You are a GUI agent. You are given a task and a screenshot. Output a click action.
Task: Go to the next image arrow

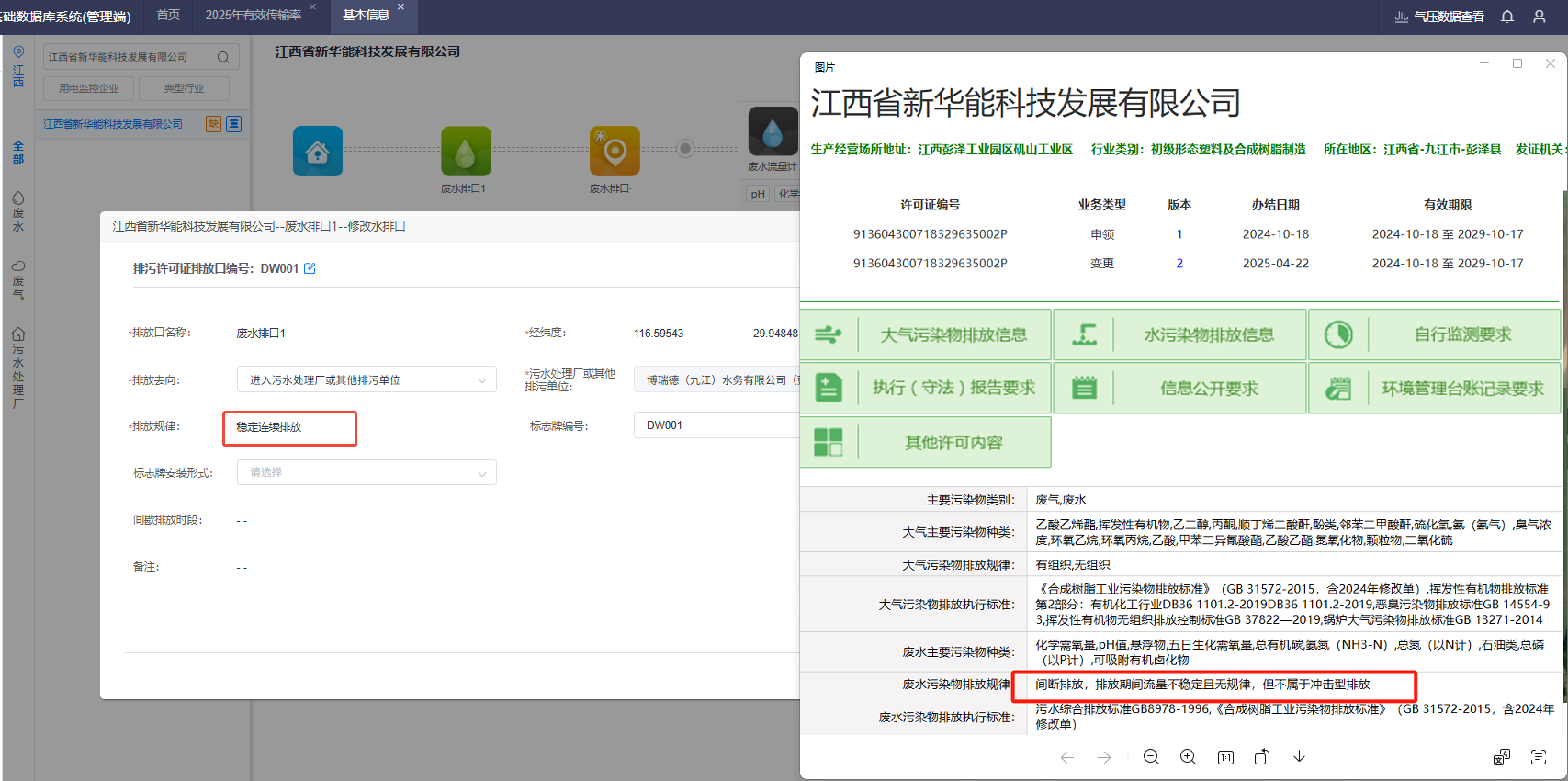tap(1104, 757)
